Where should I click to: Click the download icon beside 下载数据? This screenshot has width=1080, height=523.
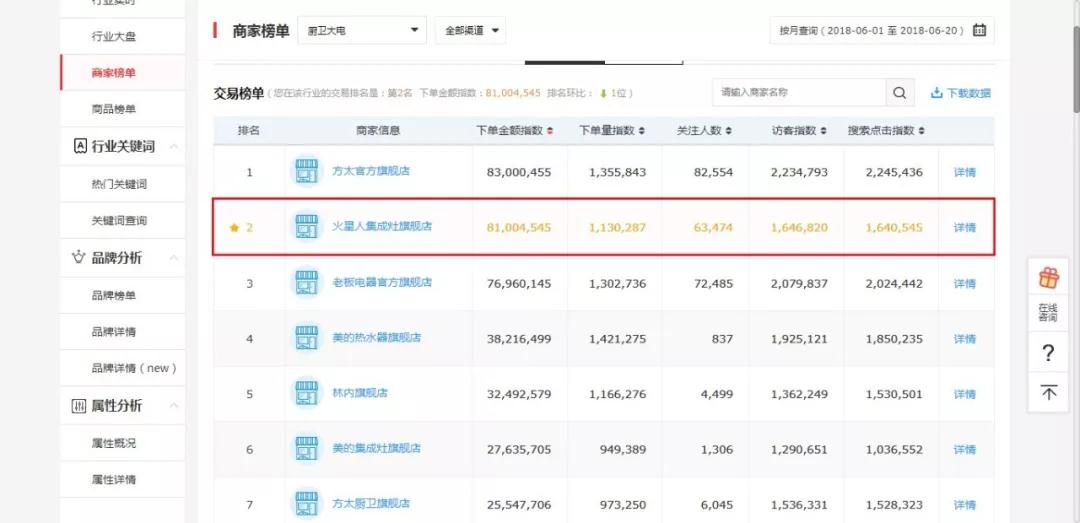[936, 93]
